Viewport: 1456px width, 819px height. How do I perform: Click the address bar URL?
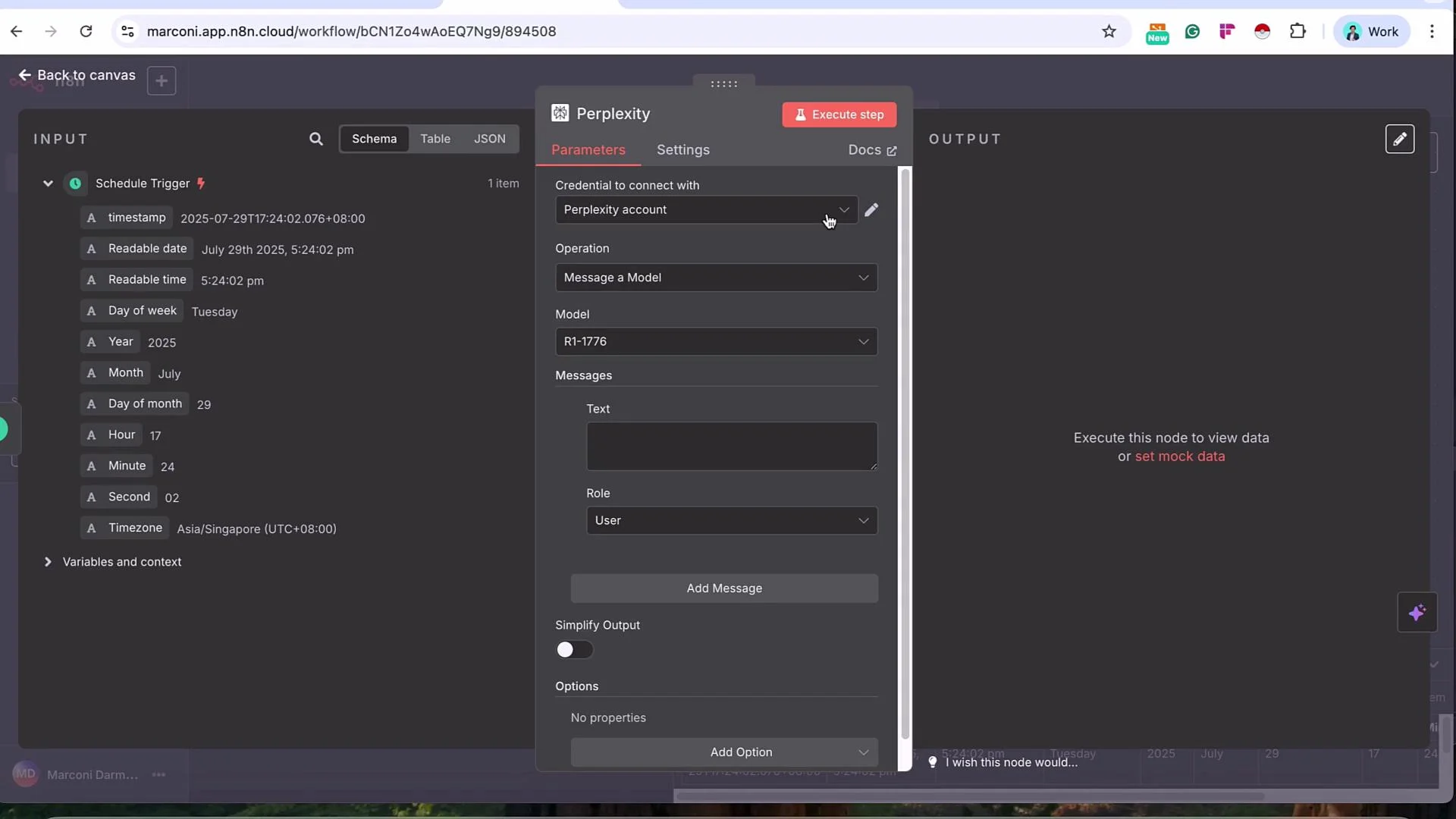[351, 31]
